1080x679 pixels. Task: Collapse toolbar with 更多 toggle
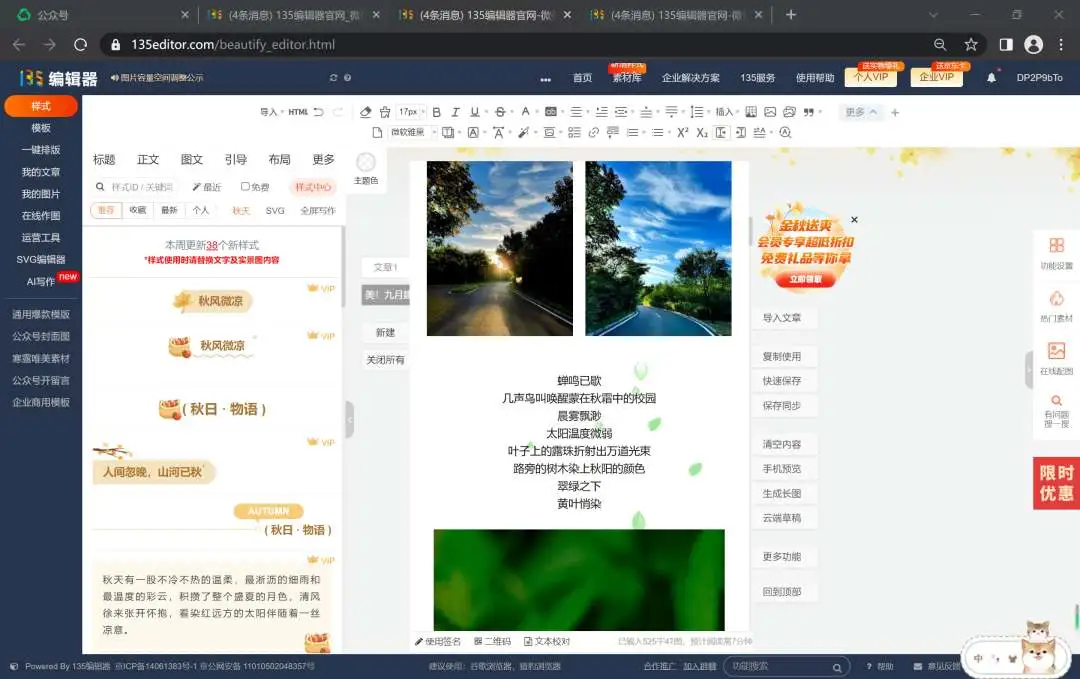click(861, 112)
